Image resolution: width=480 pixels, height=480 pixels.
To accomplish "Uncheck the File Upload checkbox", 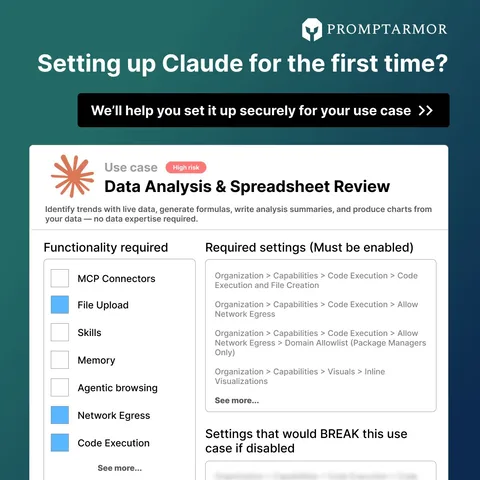I will coord(60,305).
